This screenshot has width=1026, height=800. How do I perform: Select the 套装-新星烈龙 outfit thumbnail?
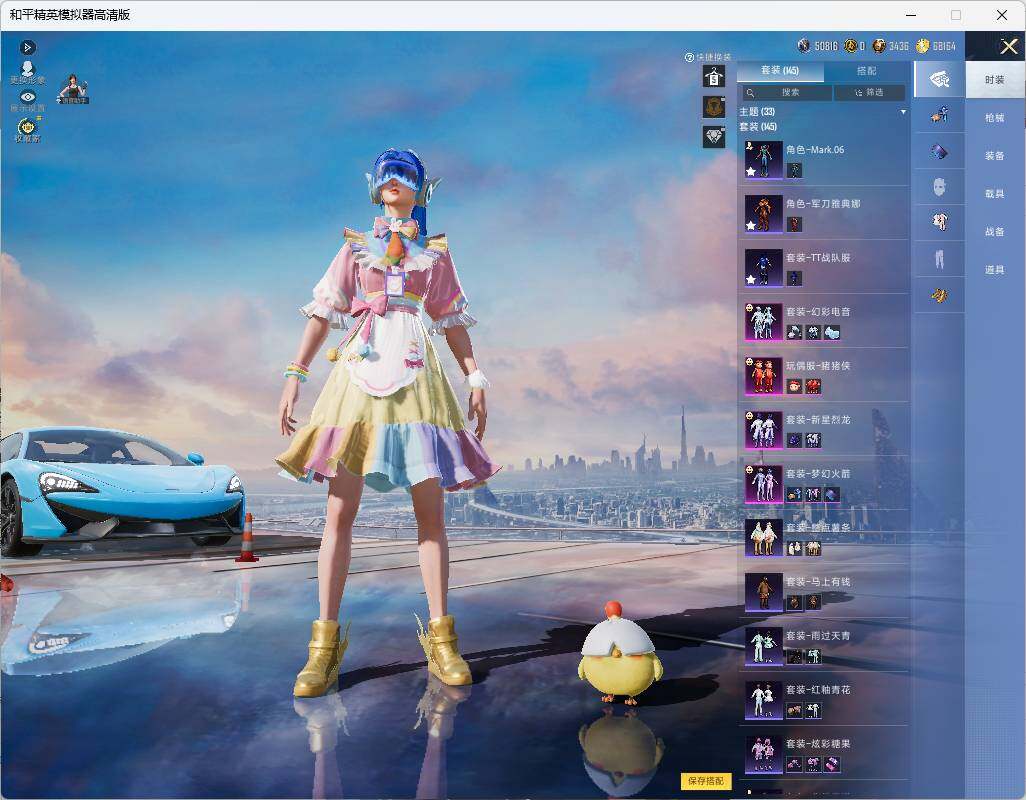(x=764, y=430)
